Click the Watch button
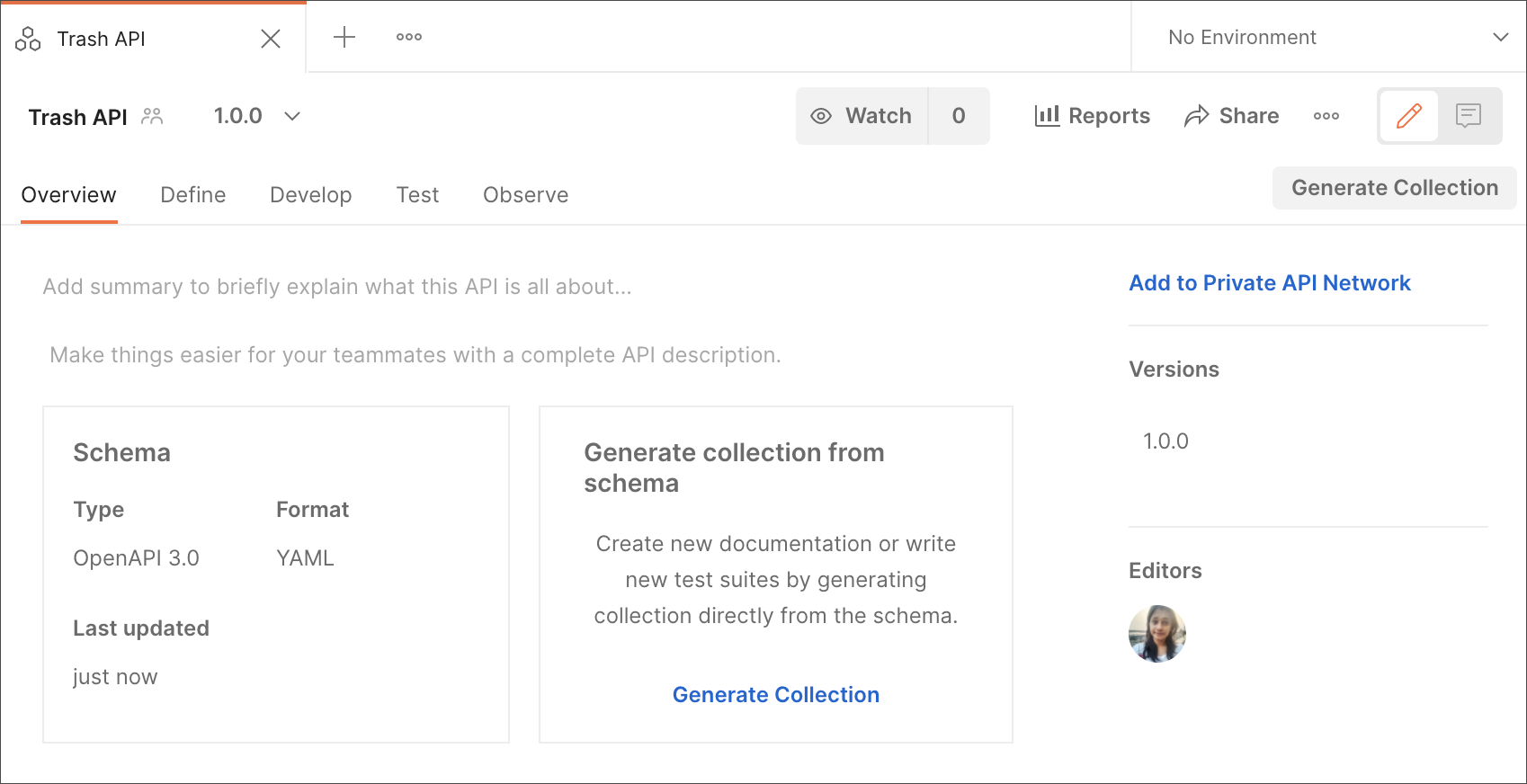The height and width of the screenshot is (784, 1527). point(862,116)
